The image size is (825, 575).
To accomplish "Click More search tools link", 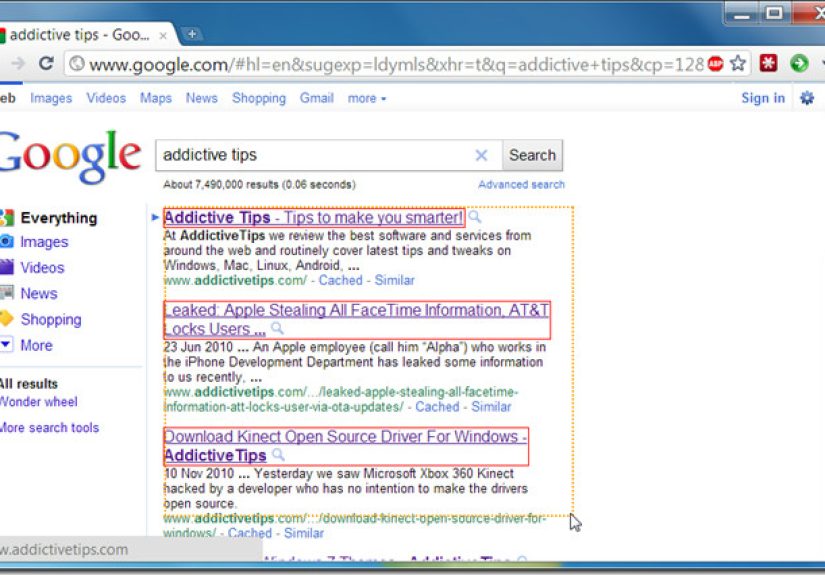I will pyautogui.click(x=49, y=428).
